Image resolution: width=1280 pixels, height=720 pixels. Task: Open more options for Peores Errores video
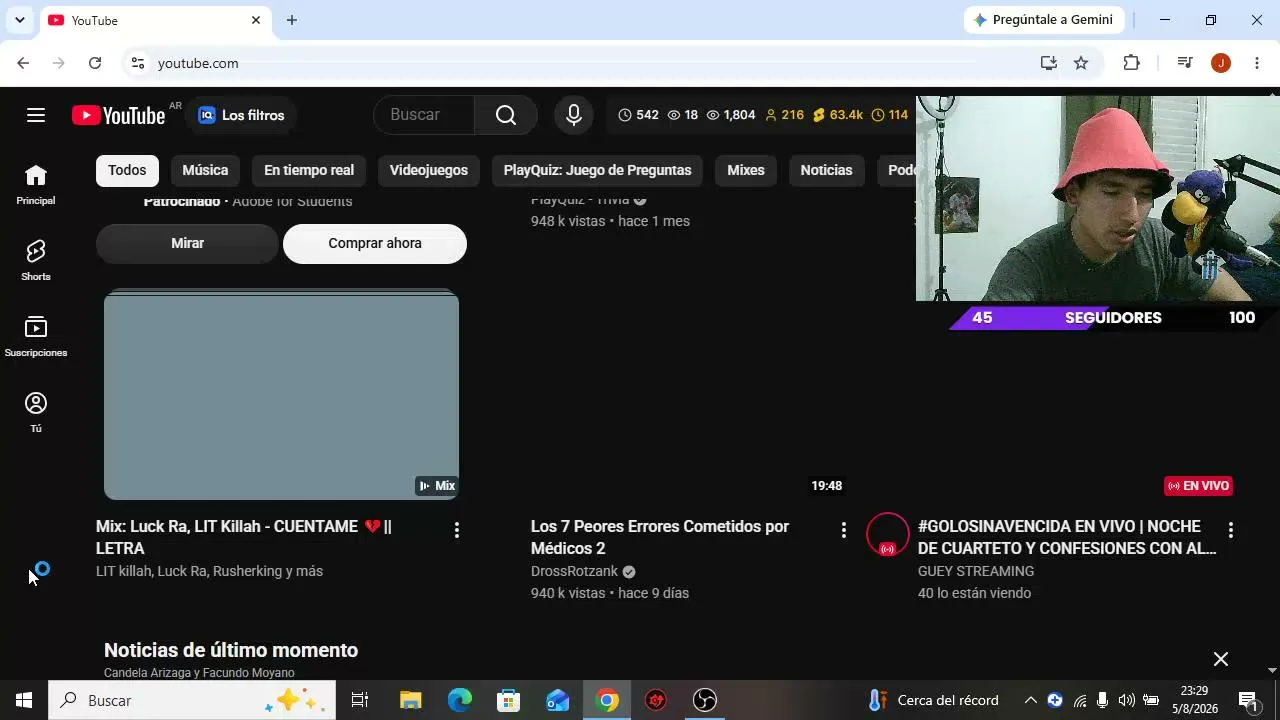click(844, 530)
